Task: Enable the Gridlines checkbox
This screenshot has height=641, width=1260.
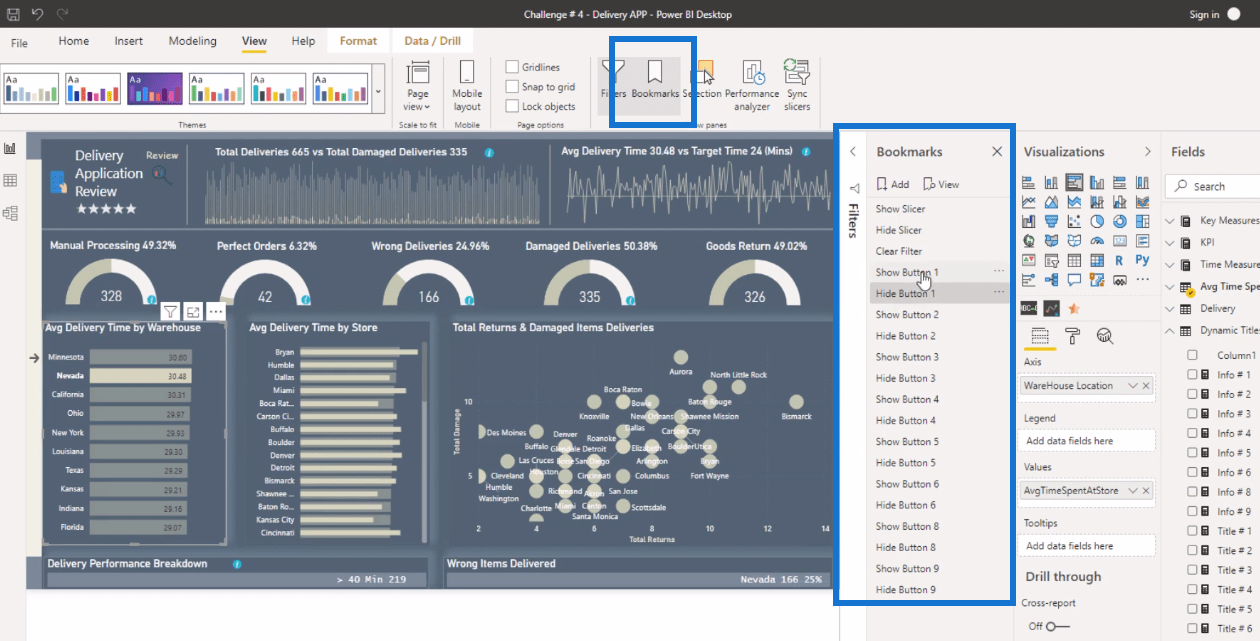Action: (512, 67)
